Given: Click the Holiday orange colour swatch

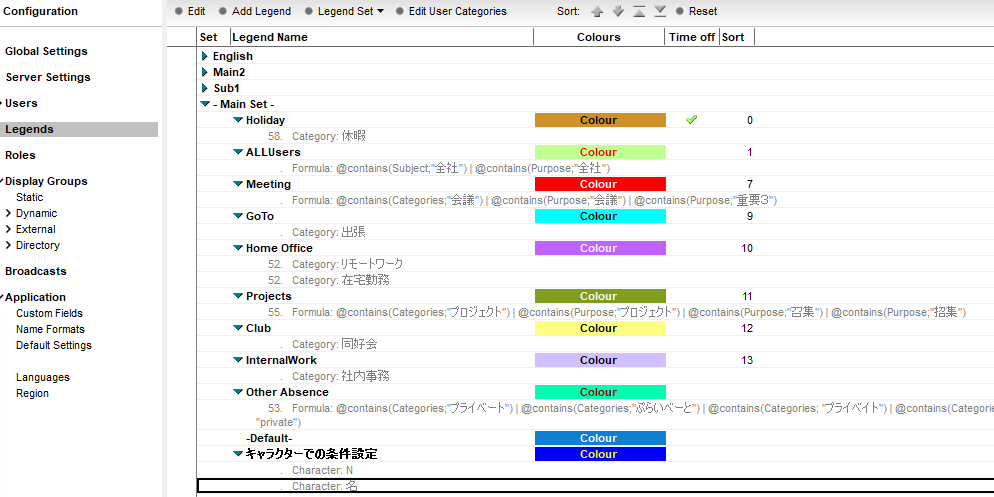Looking at the screenshot, I should point(600,120).
